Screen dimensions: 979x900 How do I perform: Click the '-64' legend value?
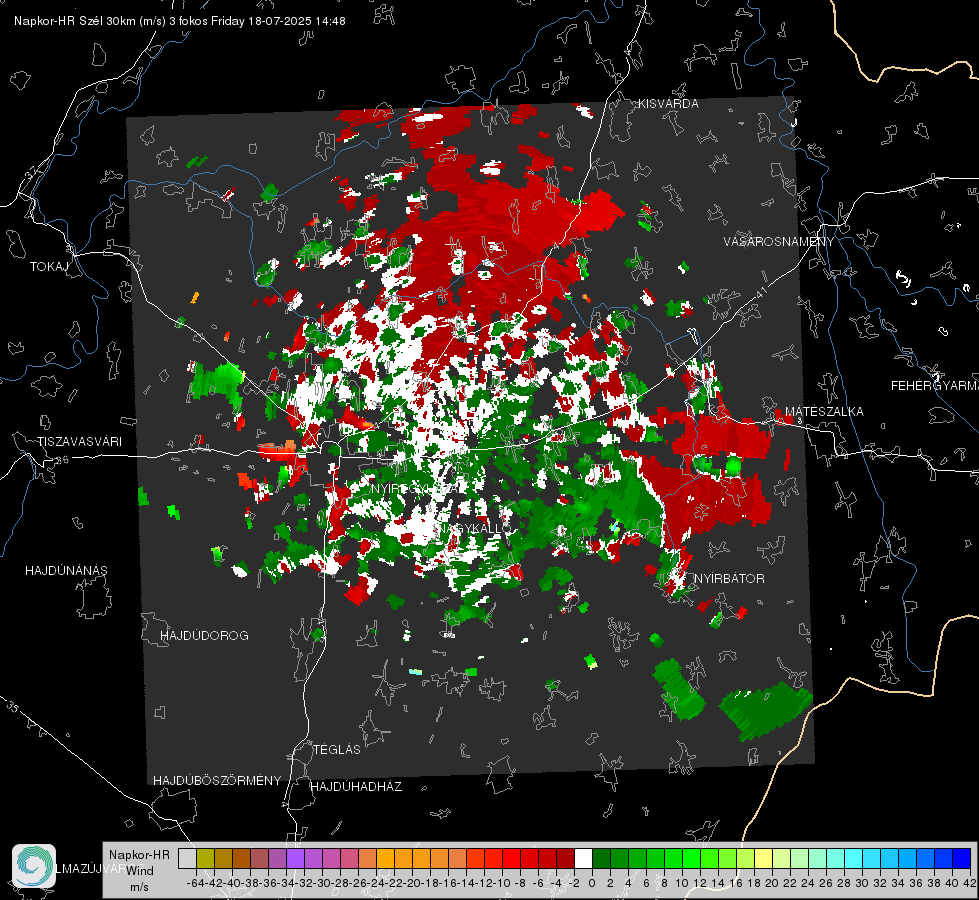[x=195, y=883]
